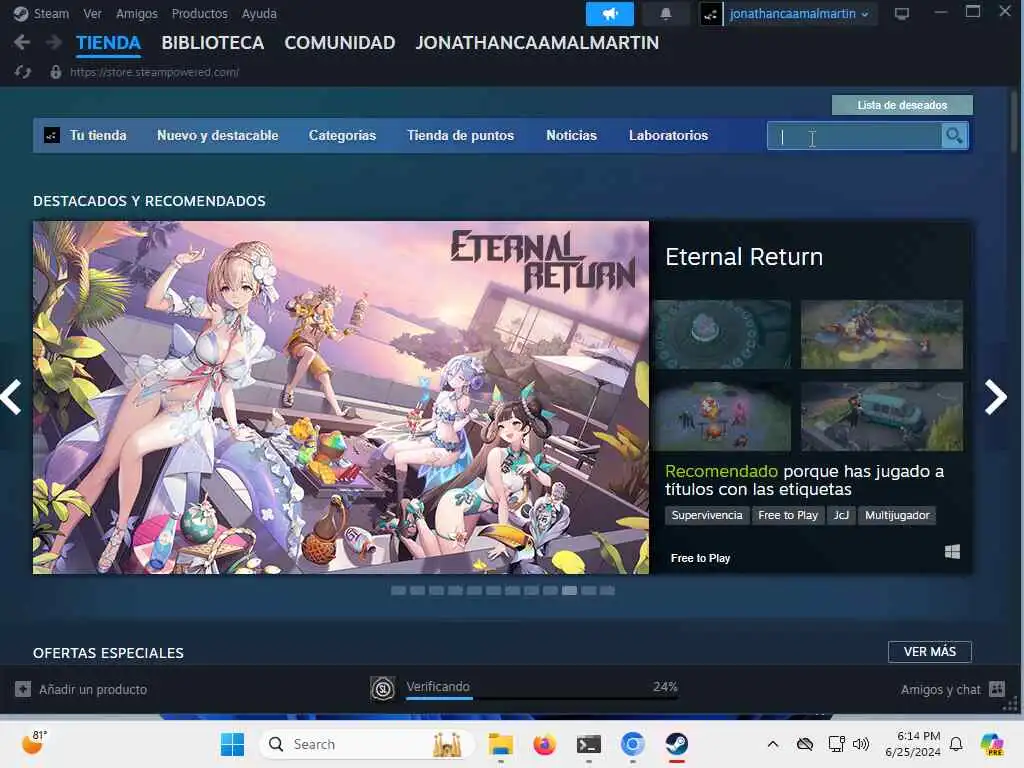Click the padlock icon beside the URL
The width and height of the screenshot is (1024, 768).
click(56, 72)
